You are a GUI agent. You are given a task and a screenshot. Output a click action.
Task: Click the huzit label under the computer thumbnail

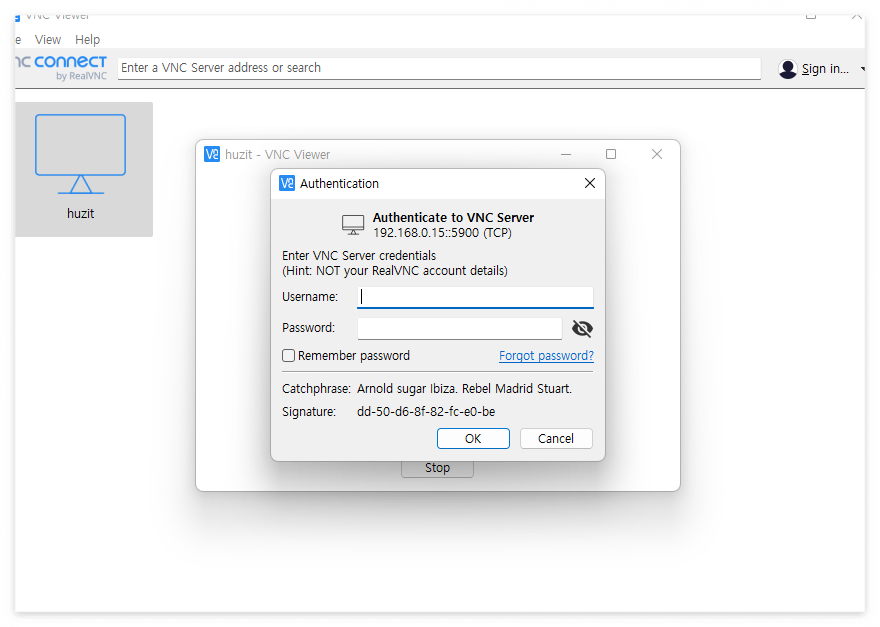[80, 214]
